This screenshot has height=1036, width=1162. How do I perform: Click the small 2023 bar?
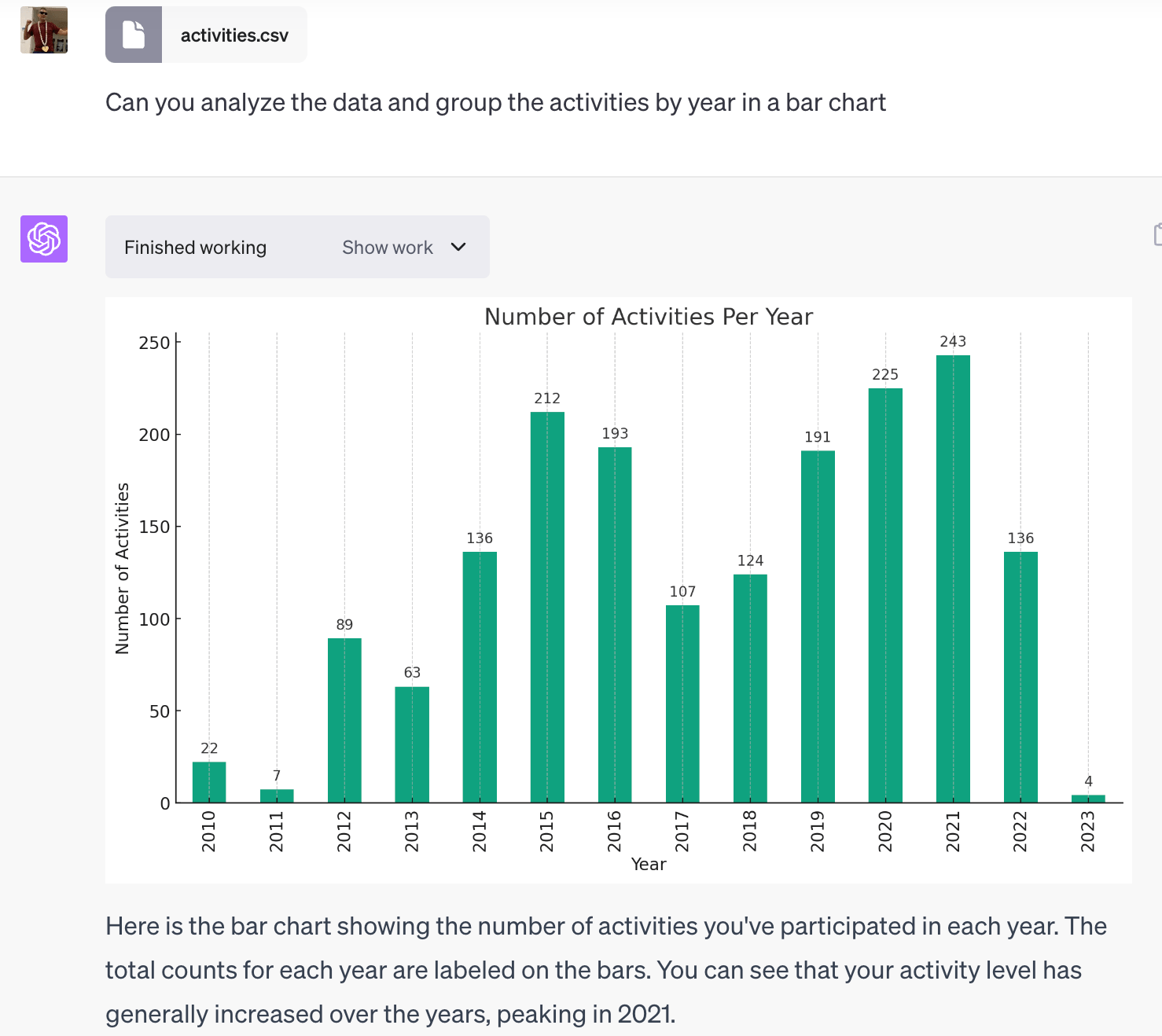tap(1088, 799)
